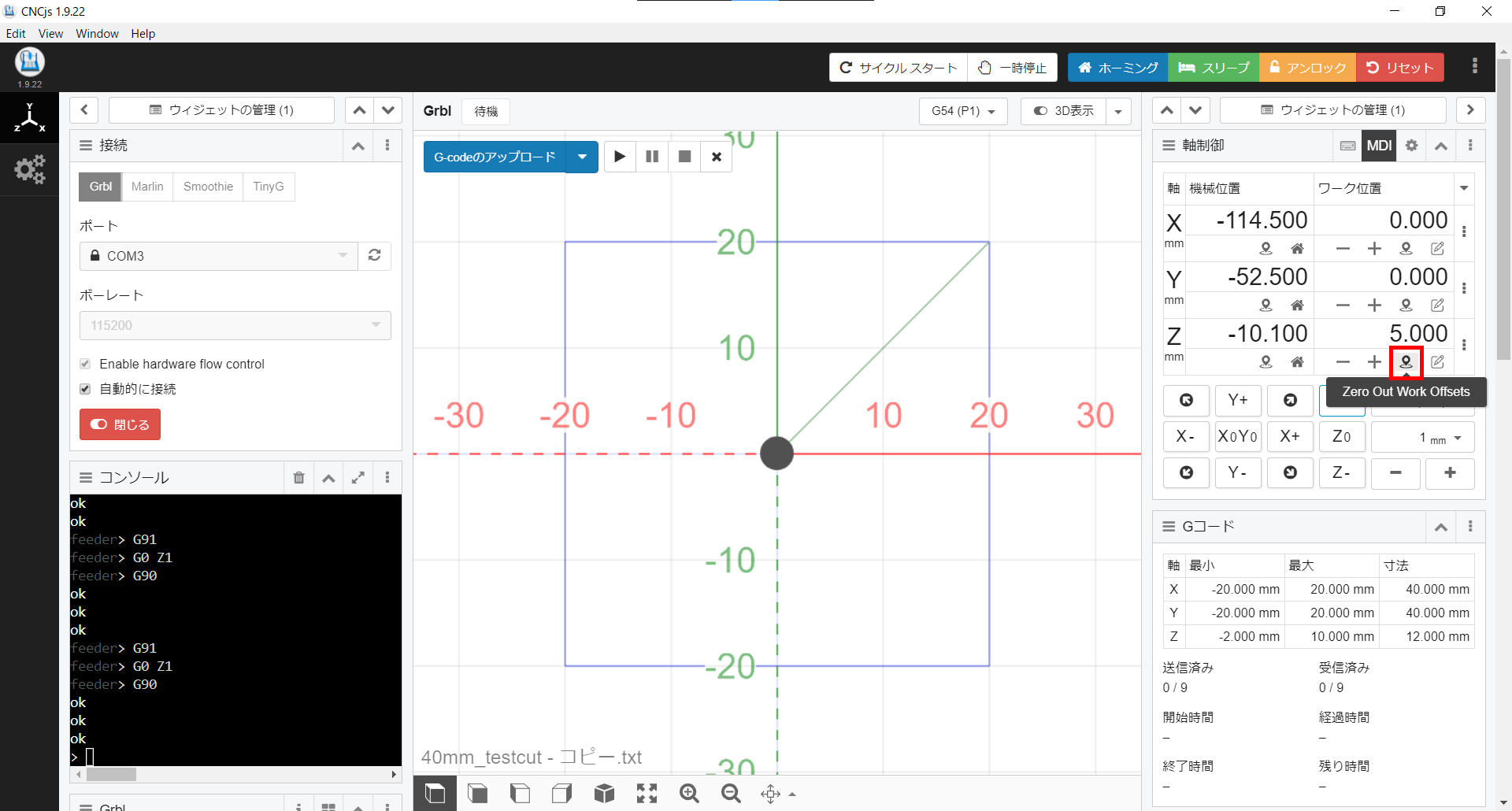The width and height of the screenshot is (1512, 811).
Task: Open the View menu
Action: click(x=50, y=33)
